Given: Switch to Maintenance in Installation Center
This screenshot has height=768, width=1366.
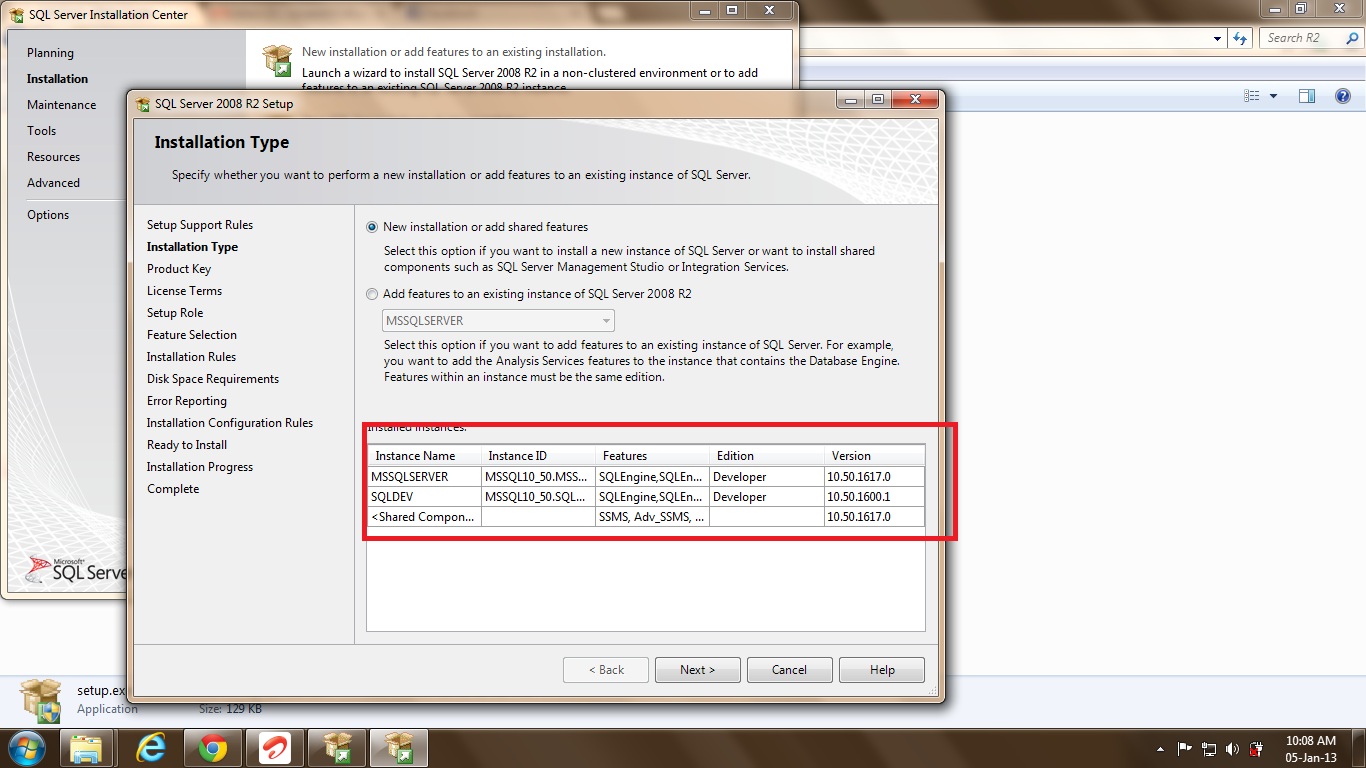Looking at the screenshot, I should [61, 105].
